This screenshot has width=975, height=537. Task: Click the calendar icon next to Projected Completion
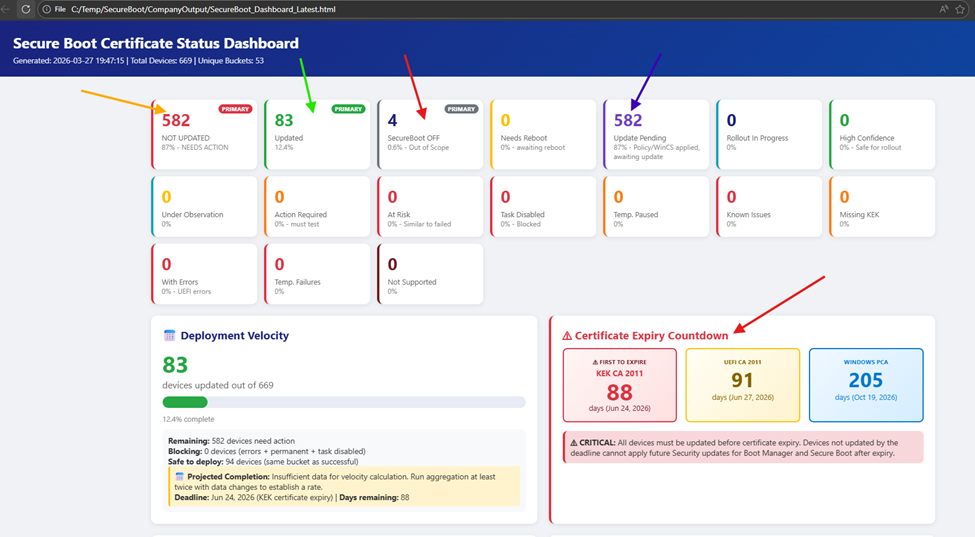[178, 477]
